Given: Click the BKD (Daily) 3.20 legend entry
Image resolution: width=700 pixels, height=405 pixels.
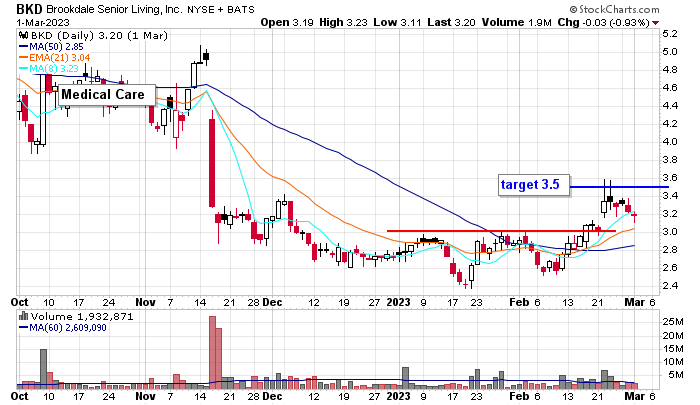Looking at the screenshot, I should point(99,35).
